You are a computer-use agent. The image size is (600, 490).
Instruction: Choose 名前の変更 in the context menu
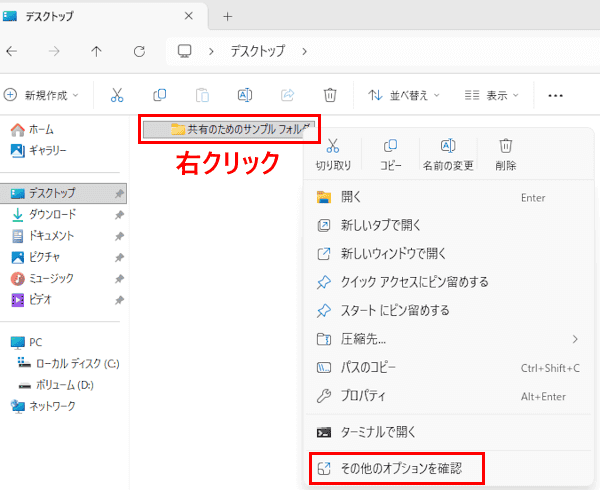[x=448, y=155]
